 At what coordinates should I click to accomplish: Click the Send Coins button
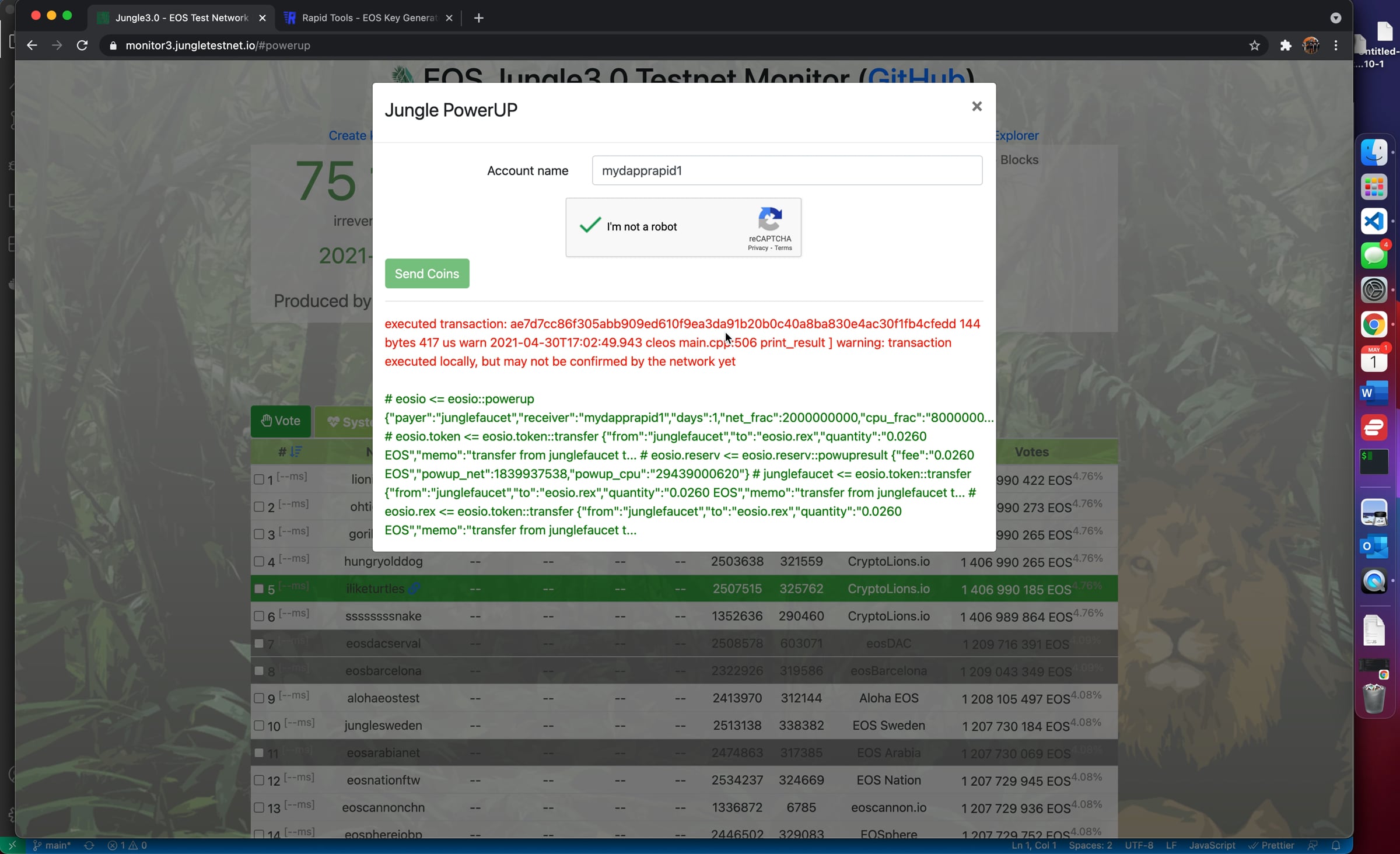427,274
